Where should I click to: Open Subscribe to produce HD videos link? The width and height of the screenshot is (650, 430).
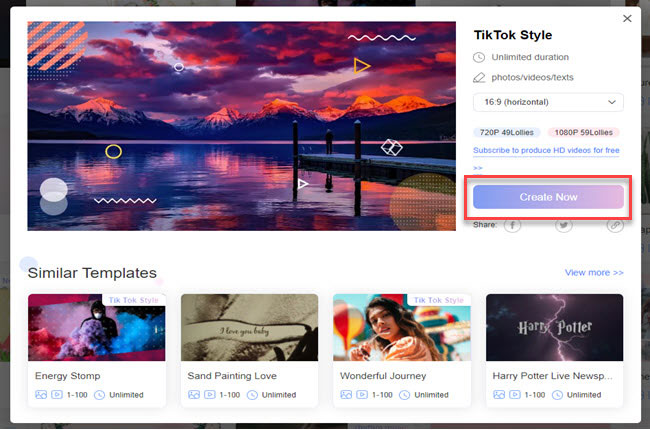point(547,150)
